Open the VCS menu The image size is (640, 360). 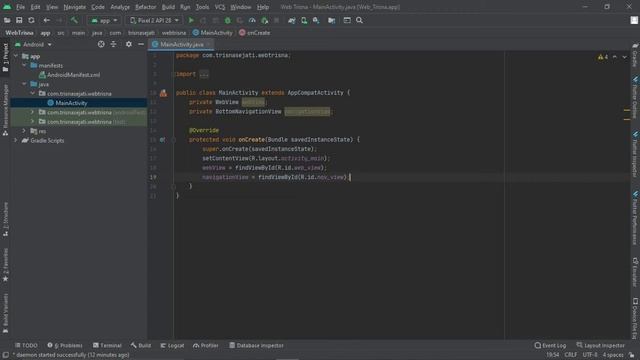click(220, 7)
